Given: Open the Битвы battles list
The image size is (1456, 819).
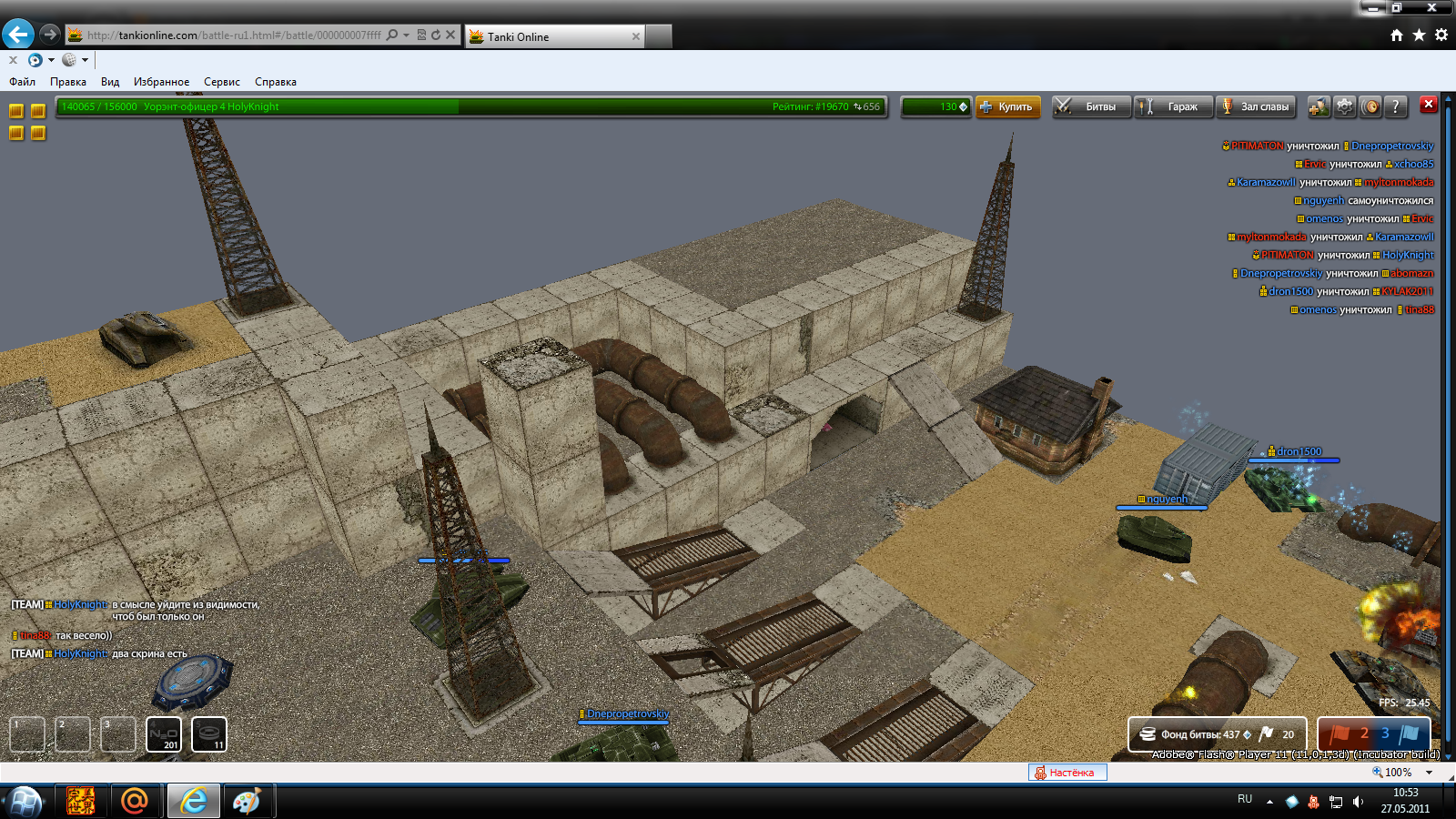Looking at the screenshot, I should pos(1091,106).
